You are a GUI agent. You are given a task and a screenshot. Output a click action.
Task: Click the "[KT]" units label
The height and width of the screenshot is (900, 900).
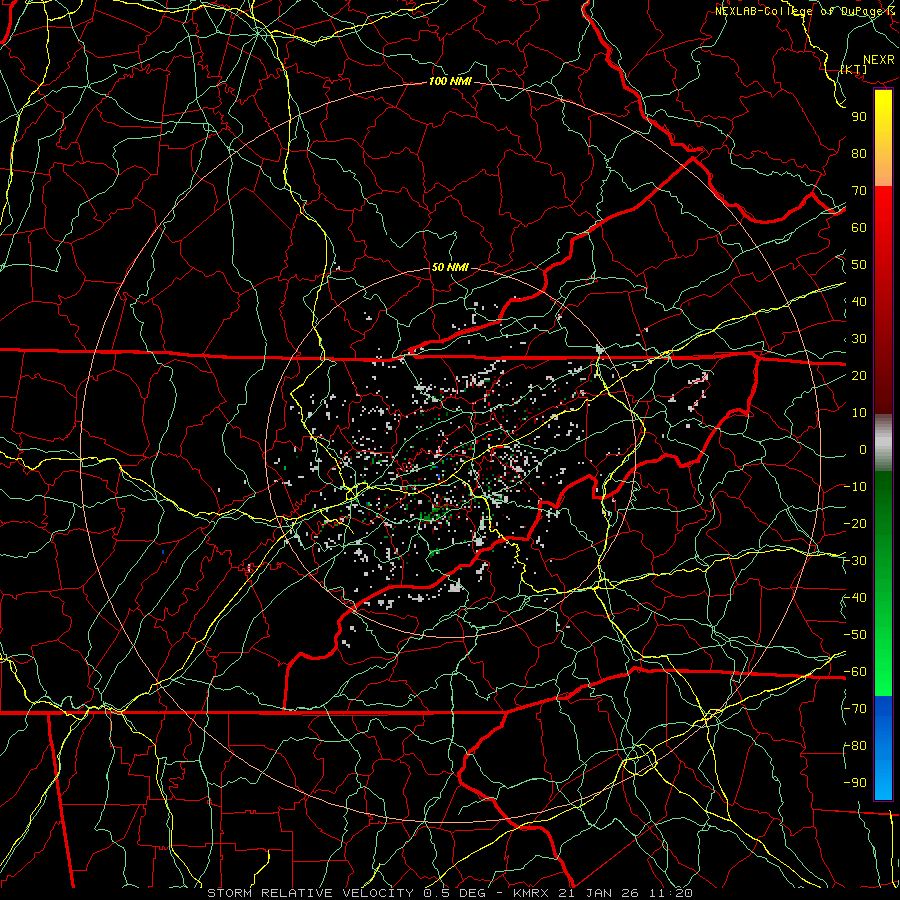point(854,69)
